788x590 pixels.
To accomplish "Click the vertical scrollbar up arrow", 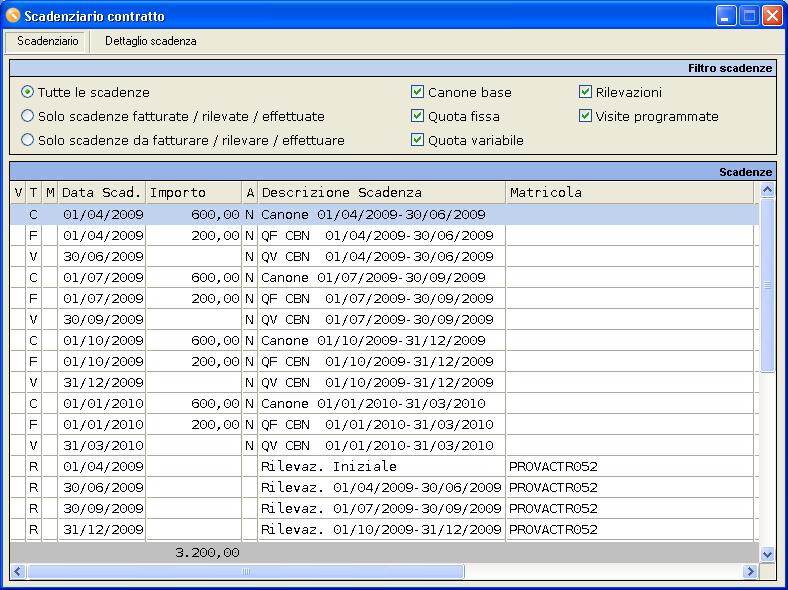I will pos(767,190).
